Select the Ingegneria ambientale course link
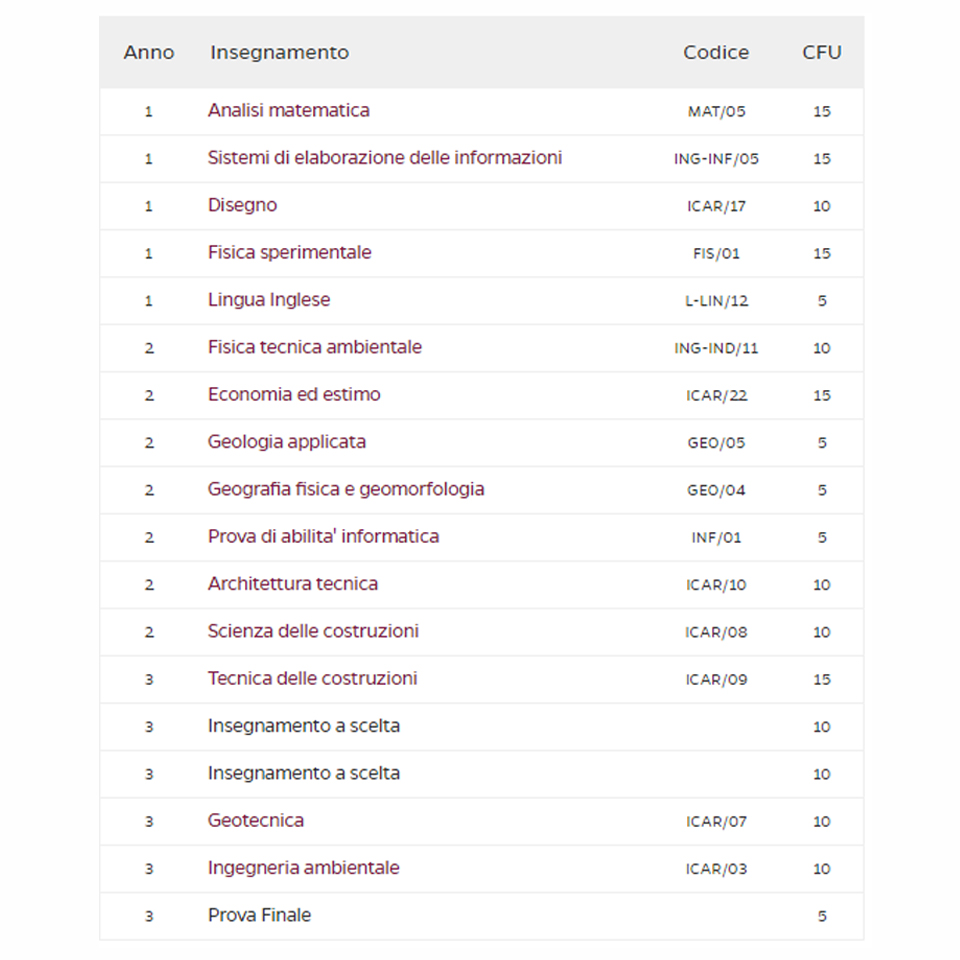This screenshot has height=960, width=960. tap(304, 868)
